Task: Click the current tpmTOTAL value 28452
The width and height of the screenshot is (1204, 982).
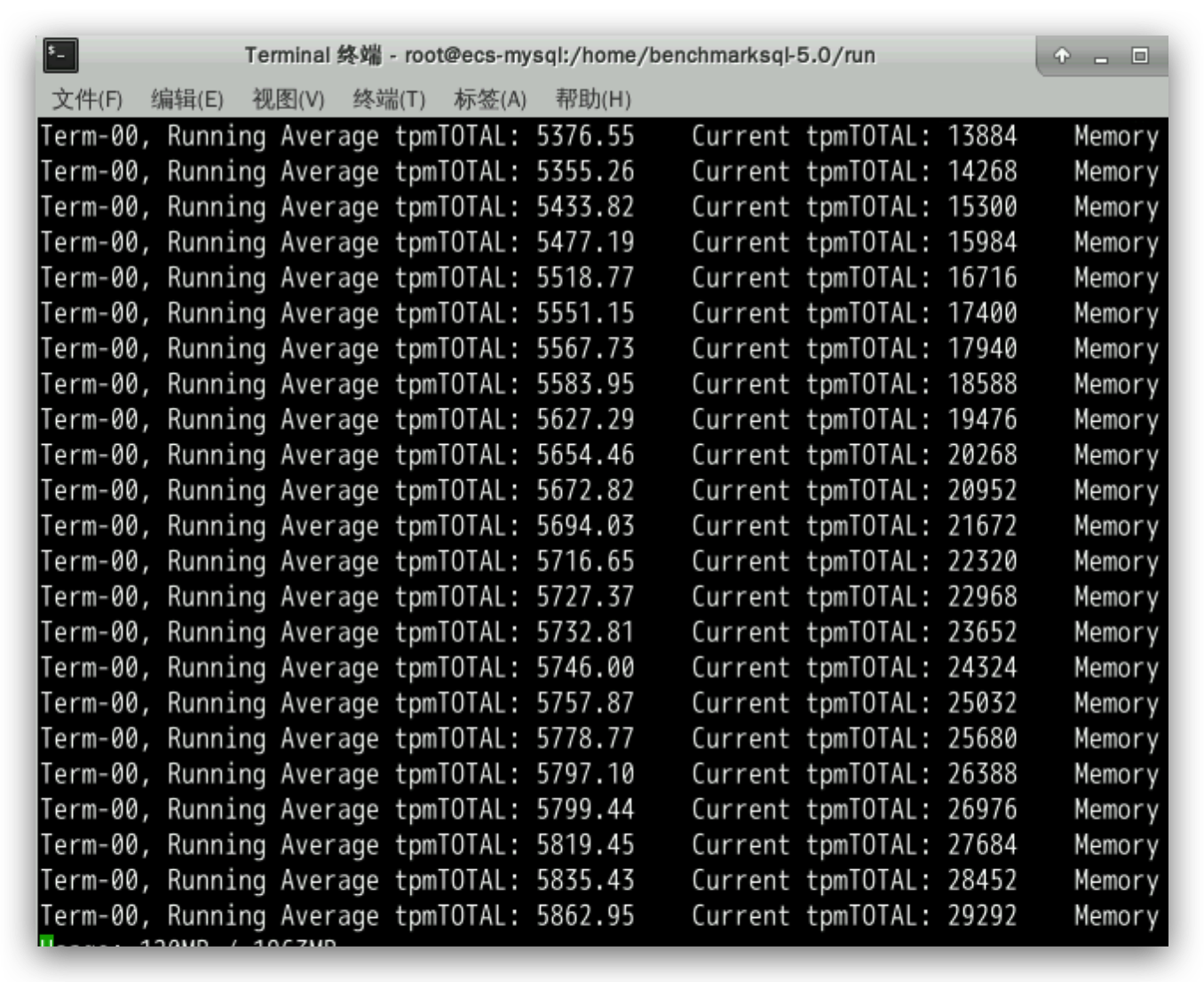Action: point(982,881)
